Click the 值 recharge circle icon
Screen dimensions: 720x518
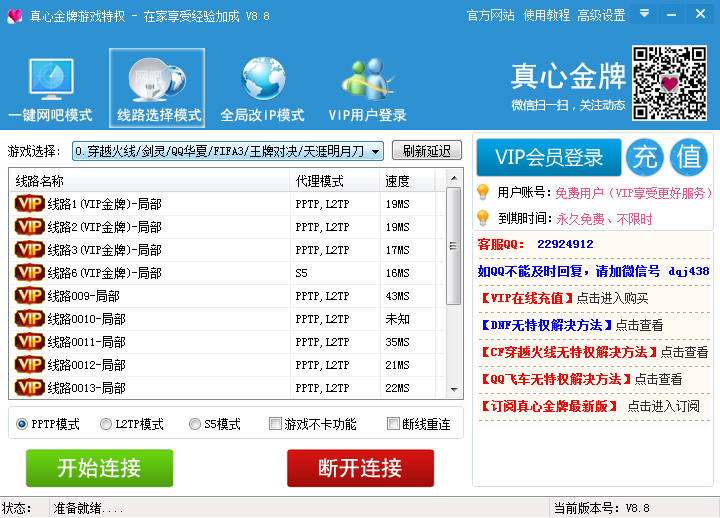coord(689,158)
